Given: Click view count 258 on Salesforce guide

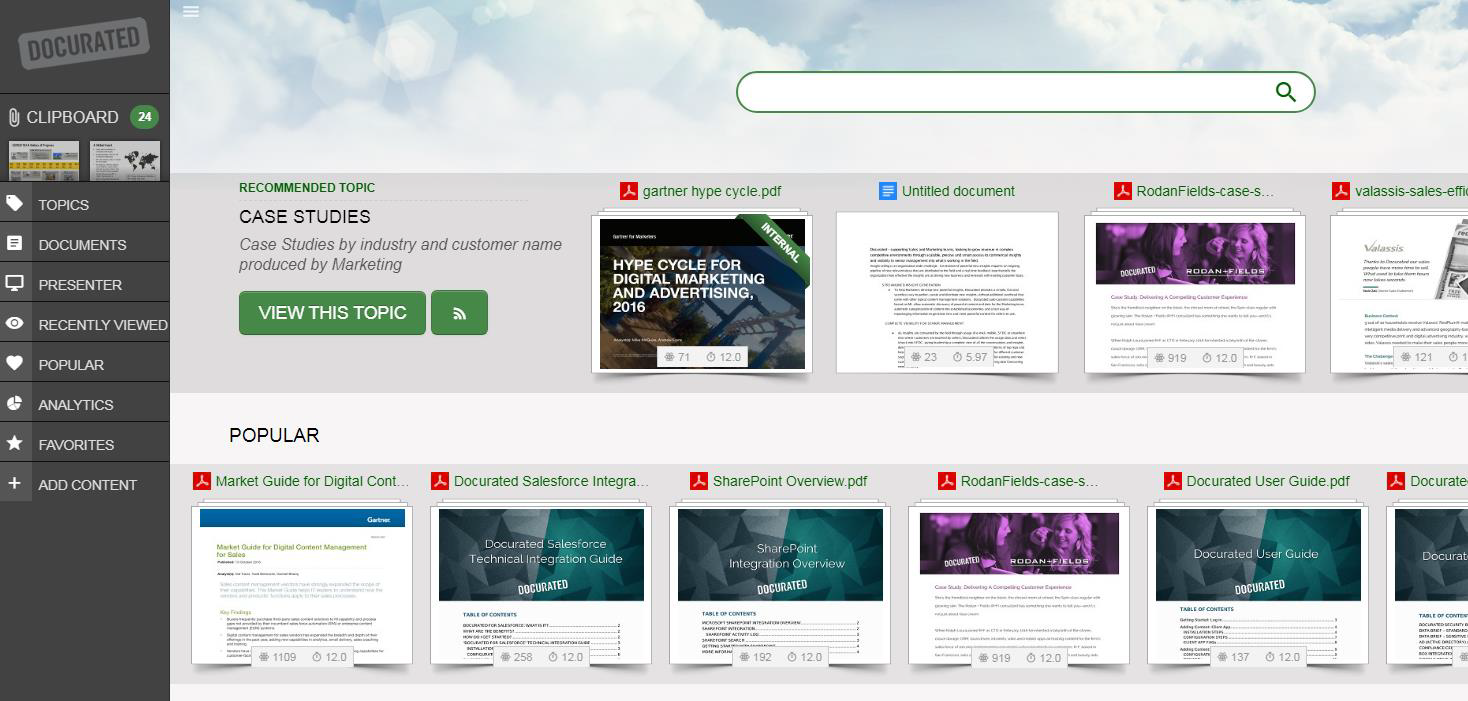Looking at the screenshot, I should click(514, 657).
